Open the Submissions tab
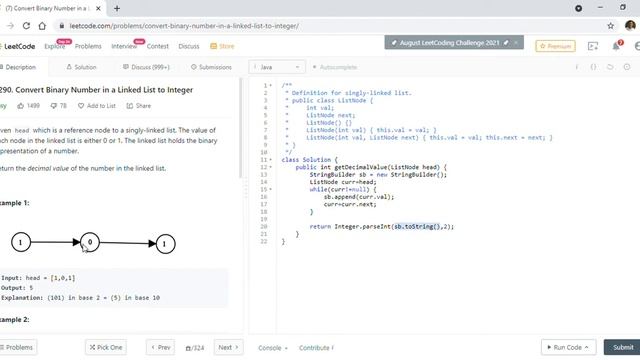The image size is (640, 360). [x=211, y=67]
